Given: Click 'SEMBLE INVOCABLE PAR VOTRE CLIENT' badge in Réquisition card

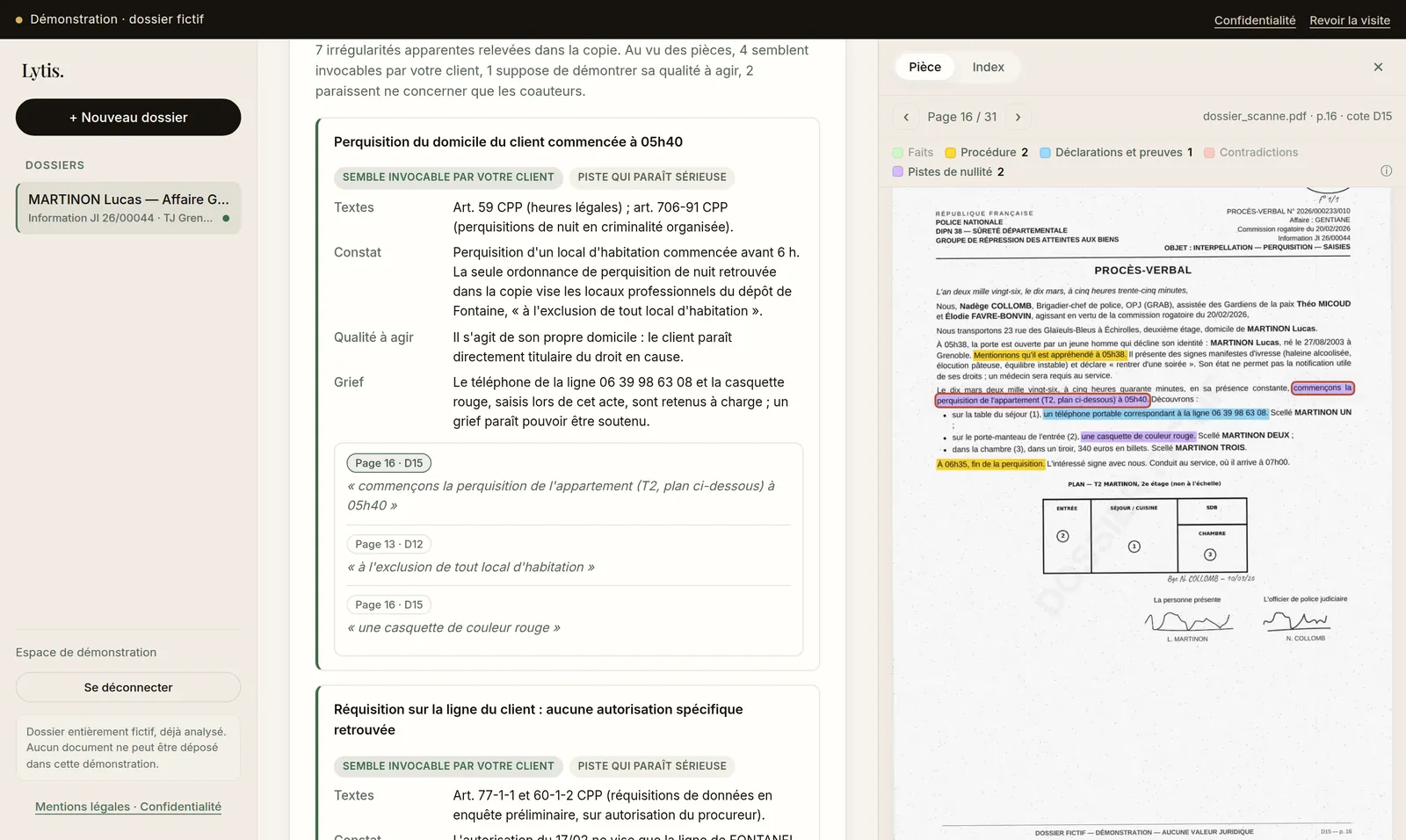Looking at the screenshot, I should pos(448,766).
